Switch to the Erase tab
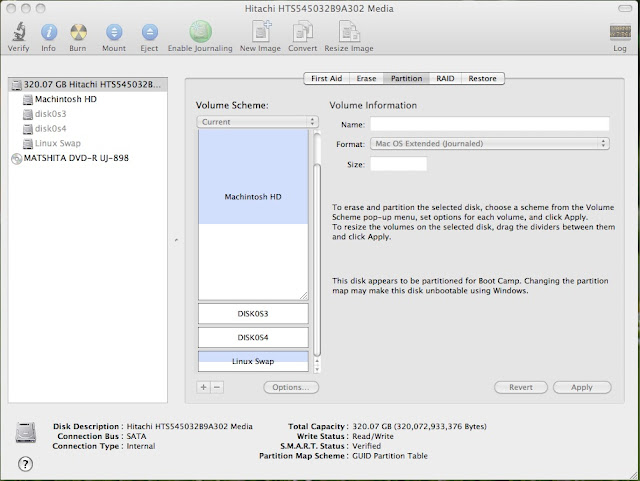 (366, 78)
